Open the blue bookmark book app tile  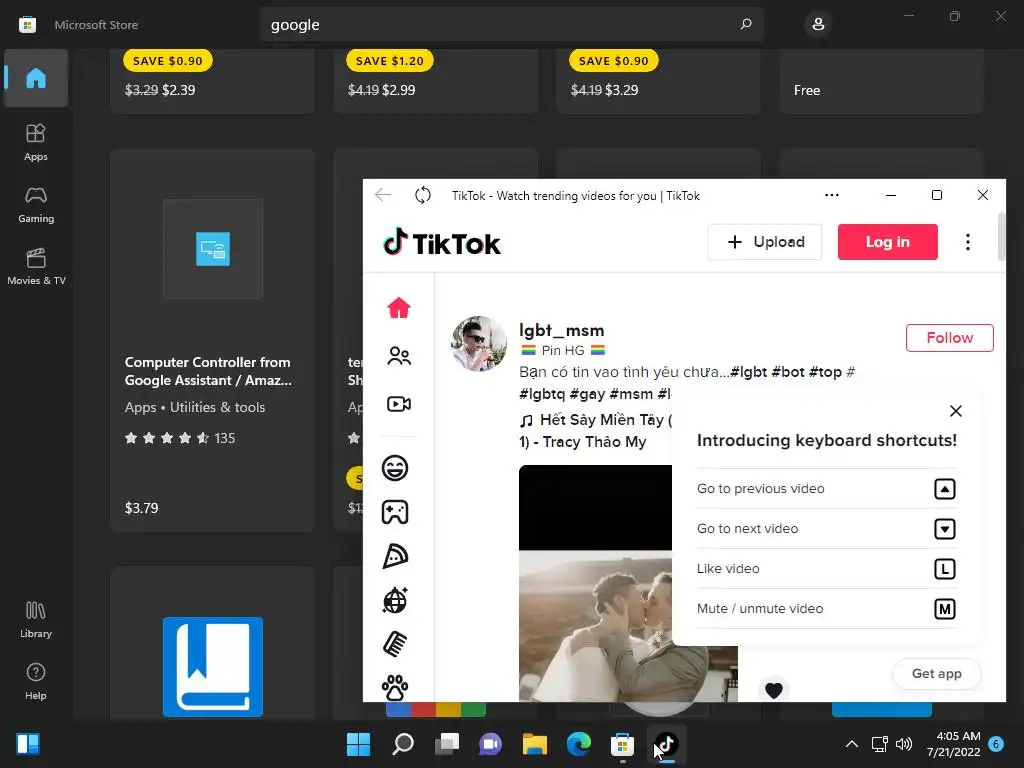click(x=213, y=667)
